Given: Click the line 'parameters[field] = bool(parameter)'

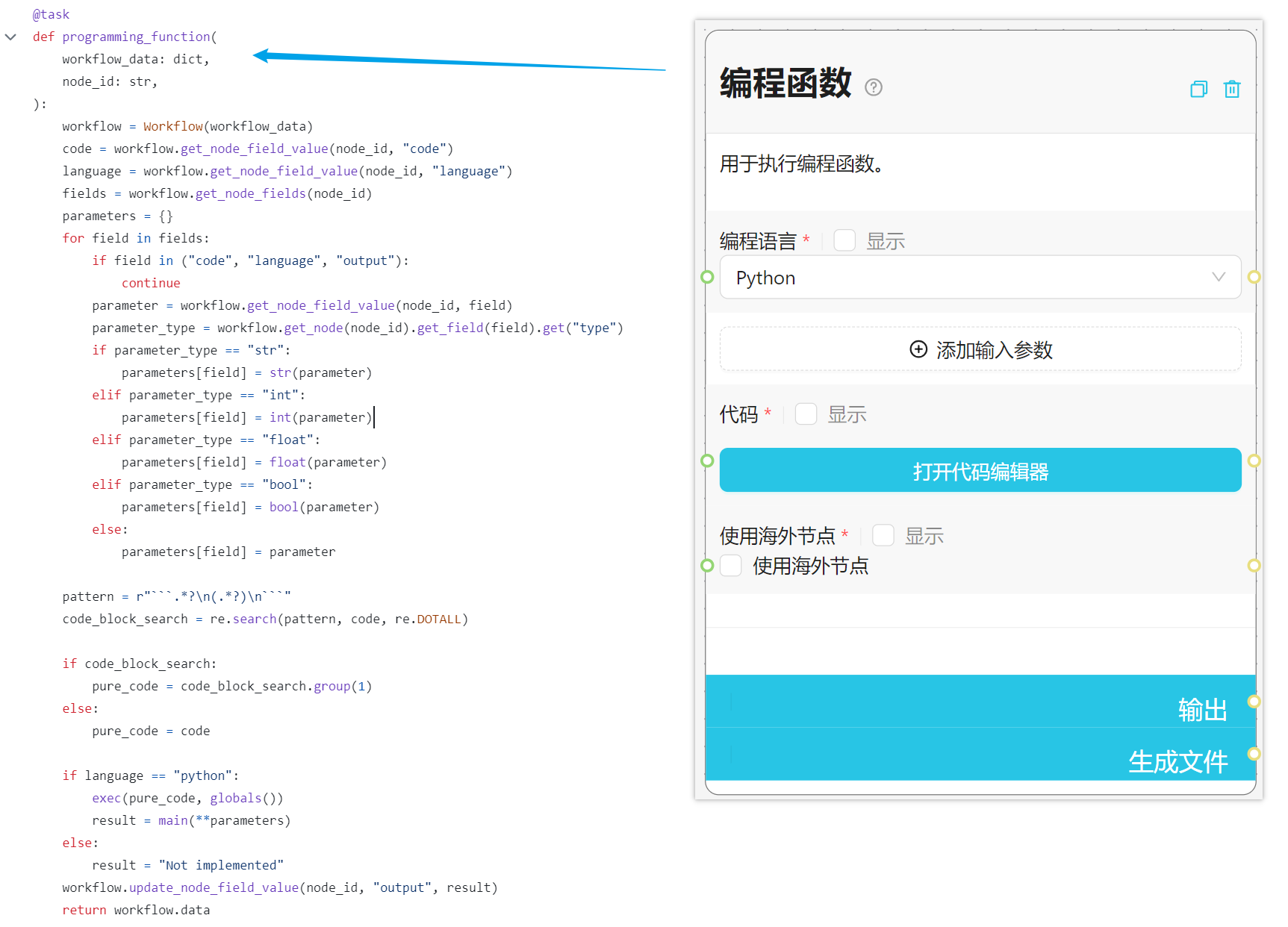Looking at the screenshot, I should pos(250,507).
